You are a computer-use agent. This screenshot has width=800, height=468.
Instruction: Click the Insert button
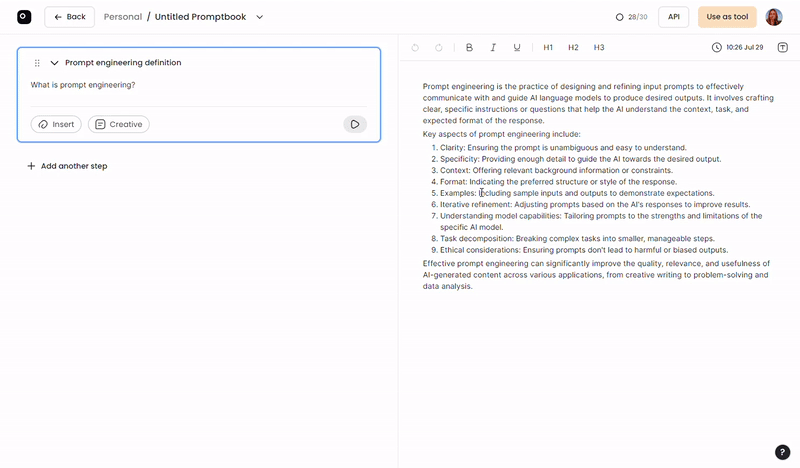tap(56, 124)
